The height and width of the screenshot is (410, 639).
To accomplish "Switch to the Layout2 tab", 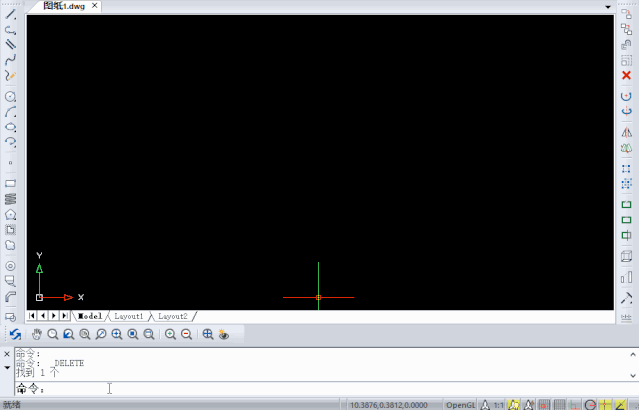I will tap(172, 316).
